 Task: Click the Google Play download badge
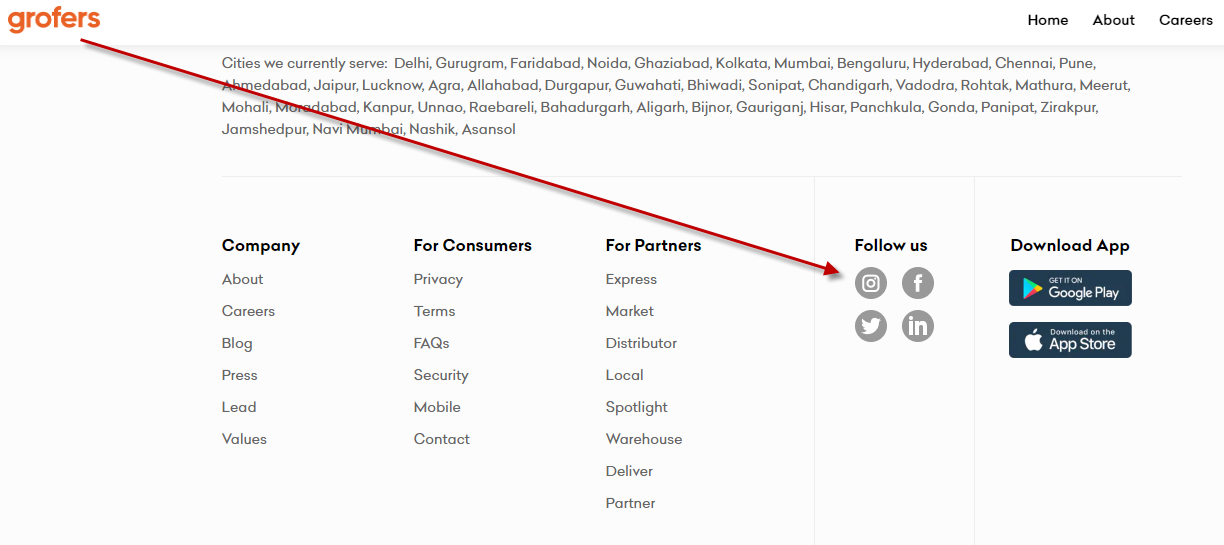coord(1070,288)
